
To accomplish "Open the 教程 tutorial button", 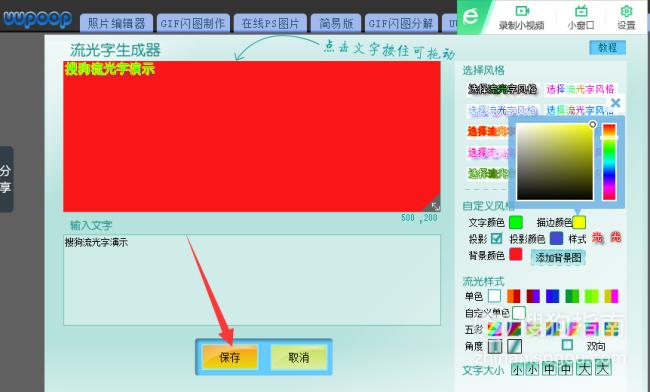I will 607,48.
